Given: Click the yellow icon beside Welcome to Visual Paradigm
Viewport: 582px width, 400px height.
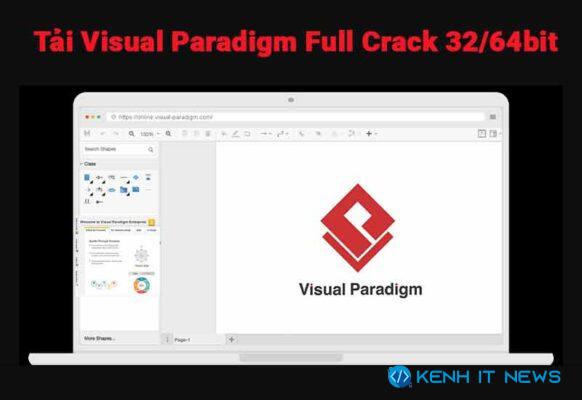Looking at the screenshot, I should coord(151,222).
